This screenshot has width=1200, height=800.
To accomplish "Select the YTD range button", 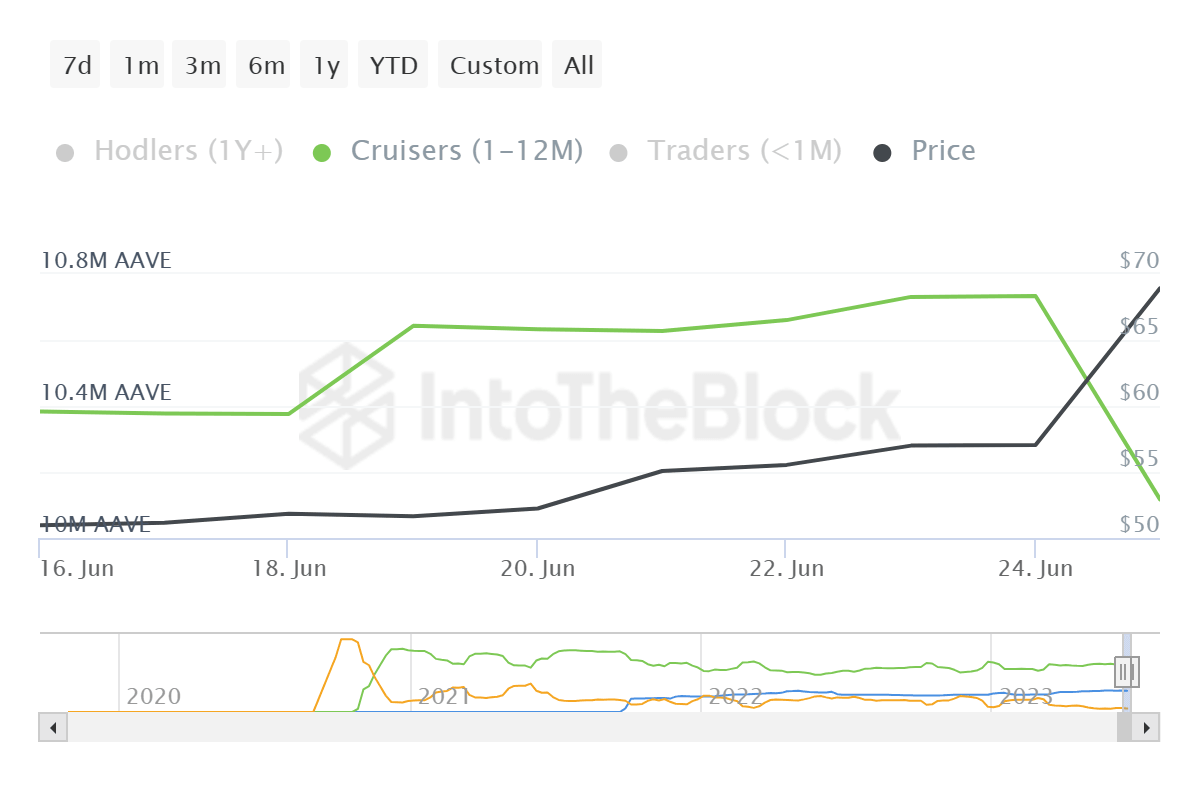I will pos(393,66).
